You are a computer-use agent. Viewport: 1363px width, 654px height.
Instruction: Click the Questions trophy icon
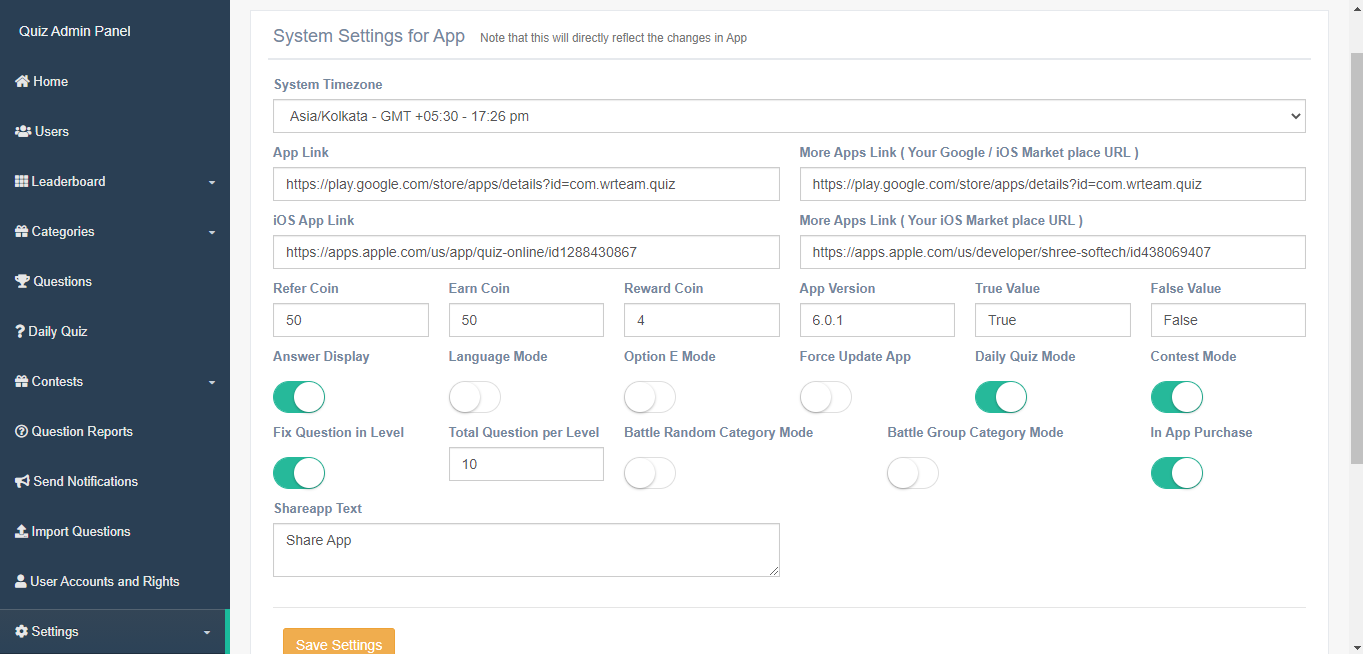[22, 281]
